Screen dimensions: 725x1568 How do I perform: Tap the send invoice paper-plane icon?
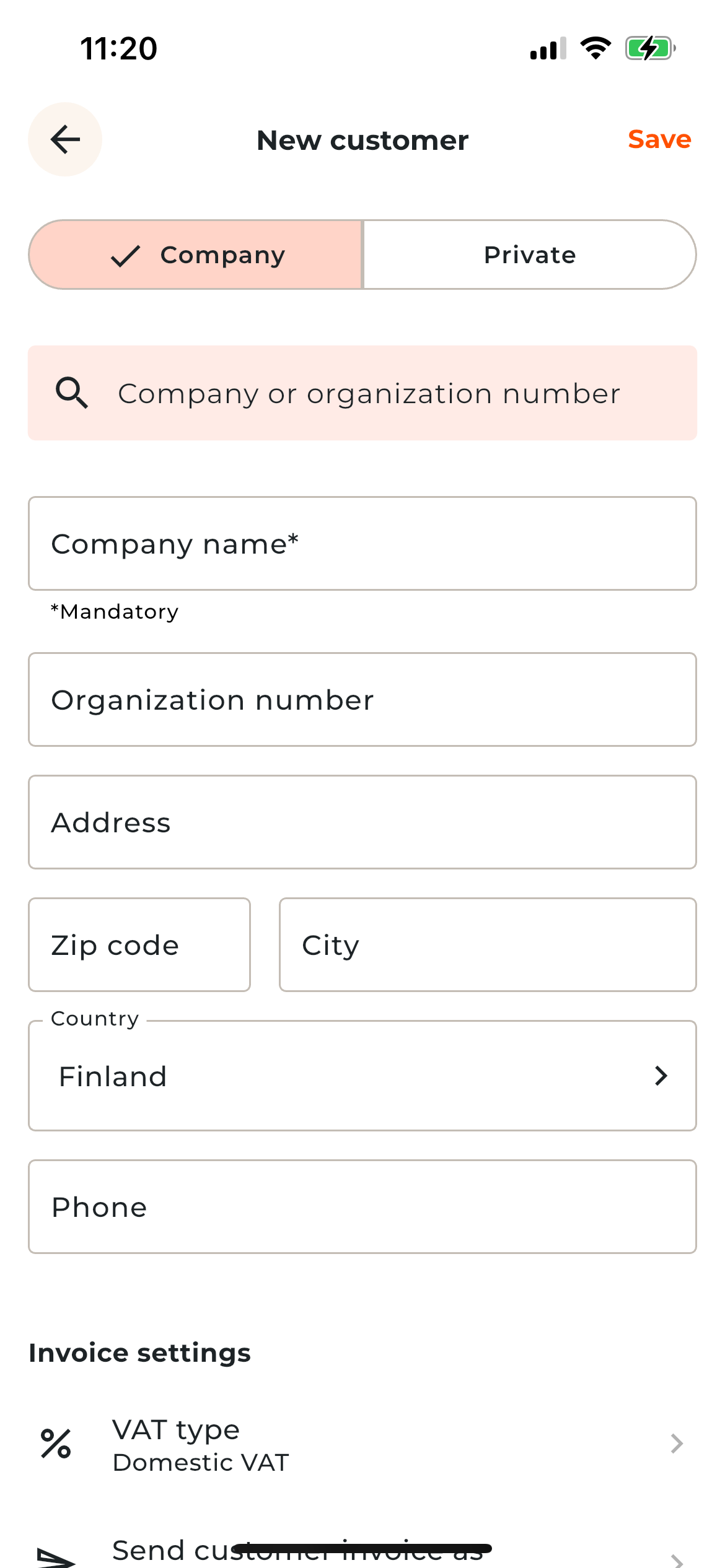tap(56, 1557)
